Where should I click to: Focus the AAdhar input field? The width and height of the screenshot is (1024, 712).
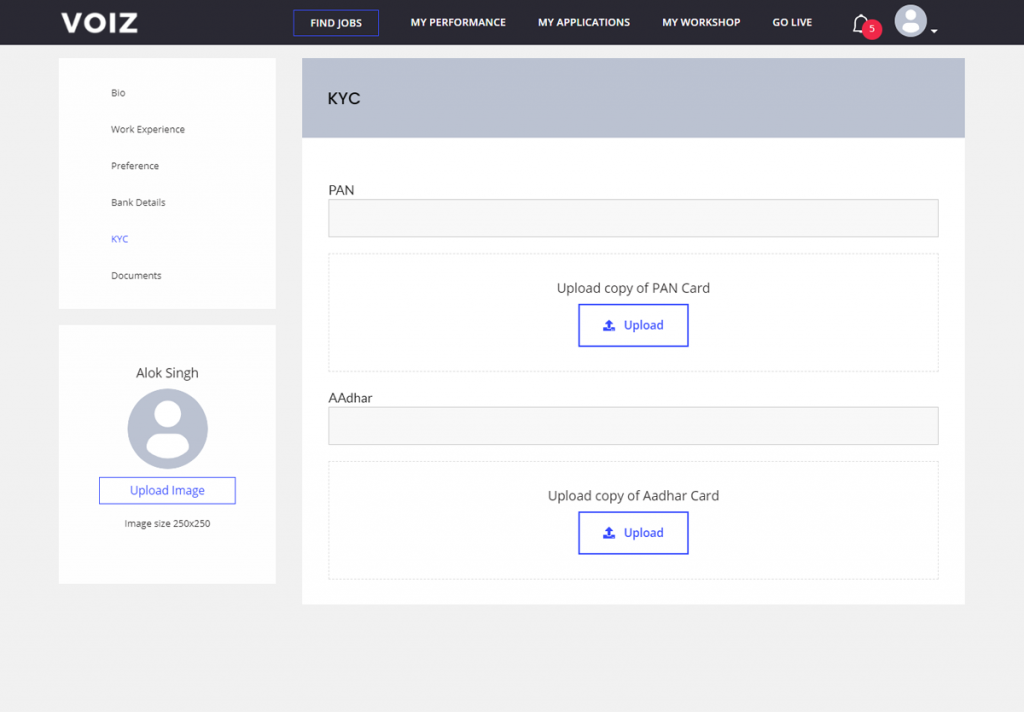coord(633,426)
